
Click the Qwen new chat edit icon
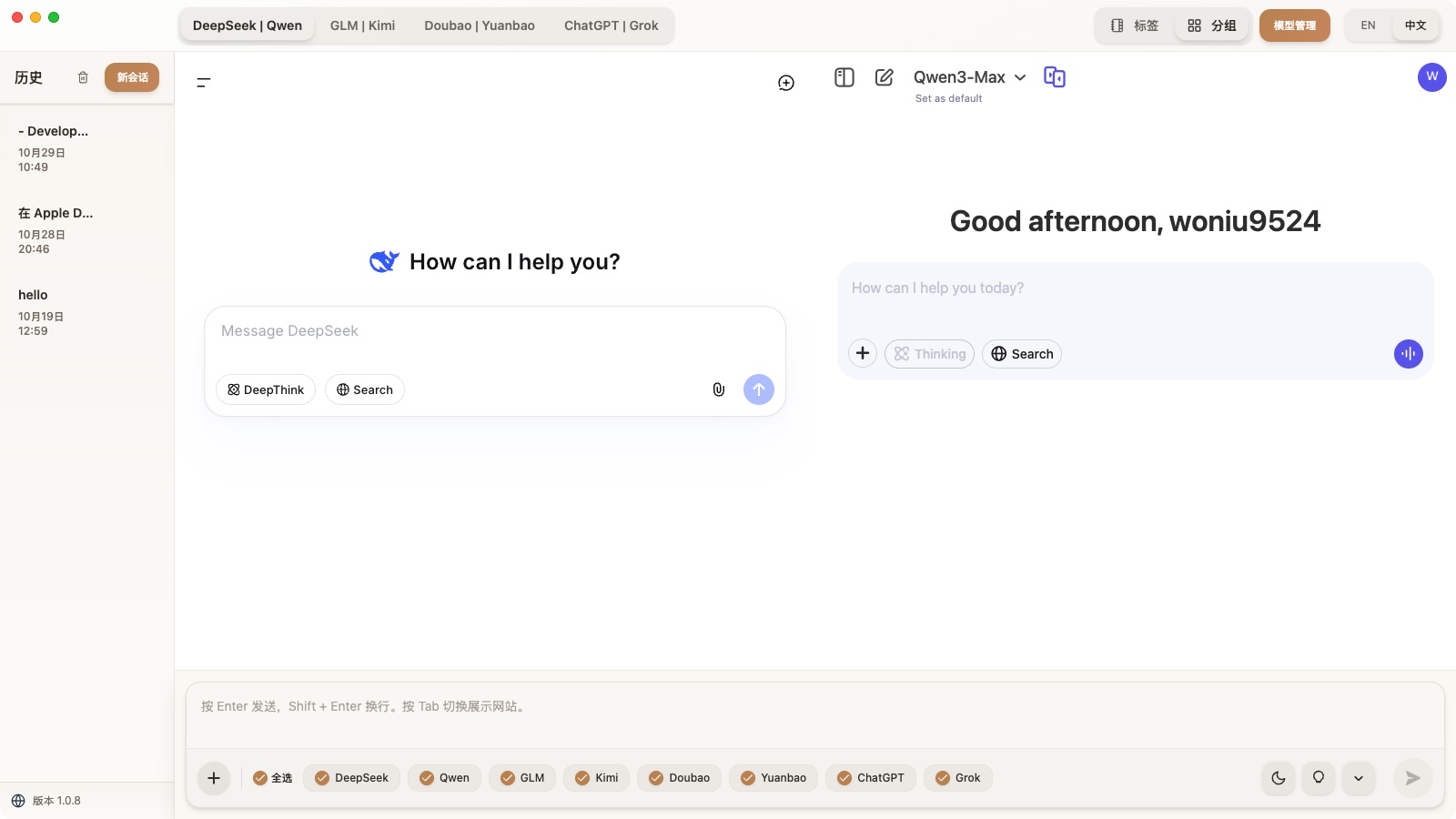coord(884,77)
